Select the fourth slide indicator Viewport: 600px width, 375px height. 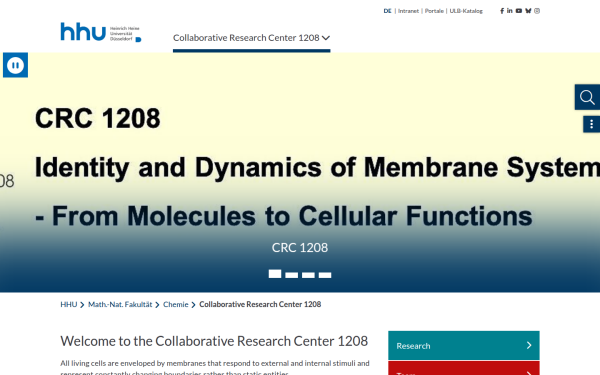tap(325, 275)
